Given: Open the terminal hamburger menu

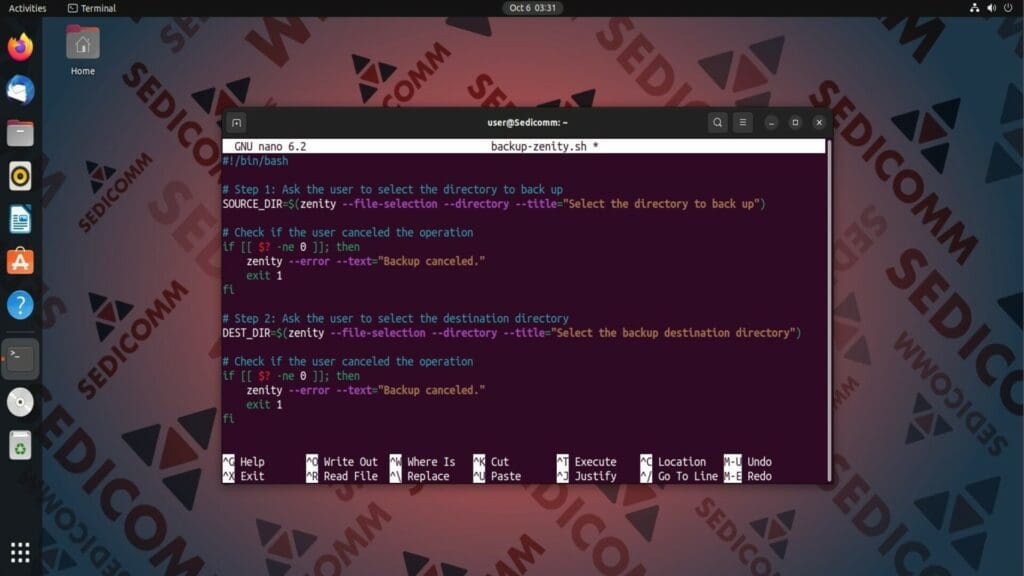Looking at the screenshot, I should (743, 122).
